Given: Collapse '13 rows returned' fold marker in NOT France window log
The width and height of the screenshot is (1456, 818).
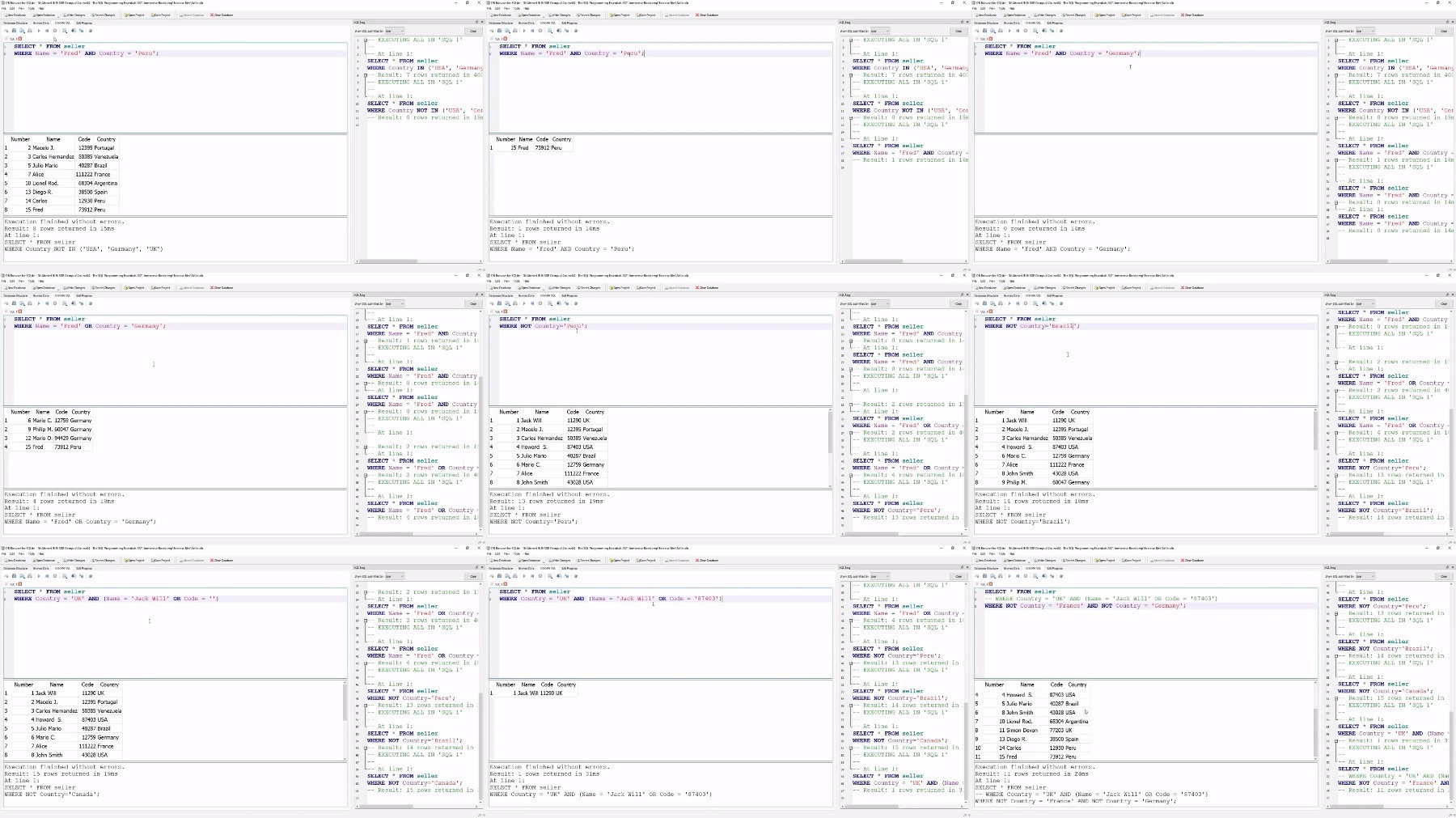Looking at the screenshot, I should (1336, 612).
